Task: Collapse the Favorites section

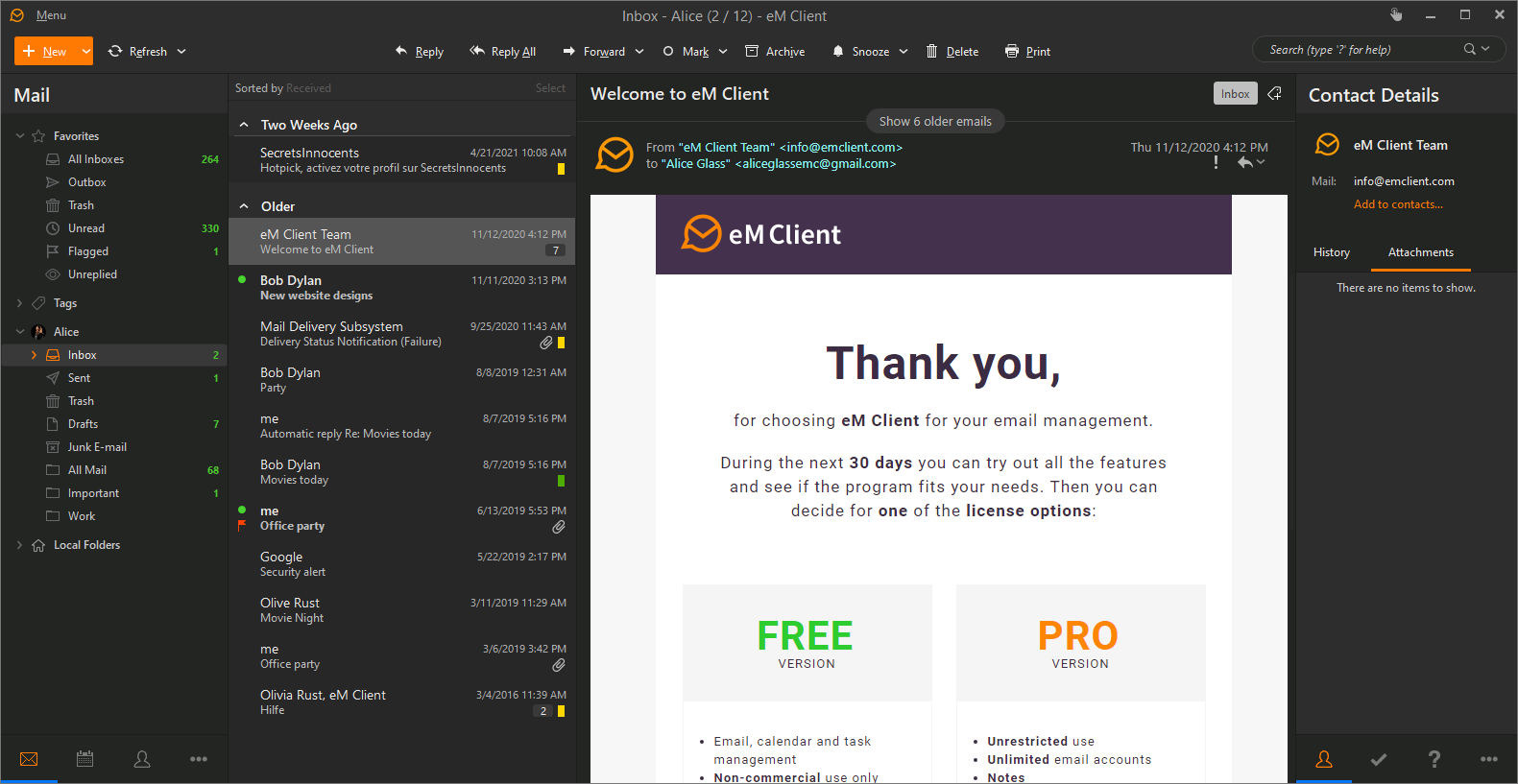Action: point(19,136)
